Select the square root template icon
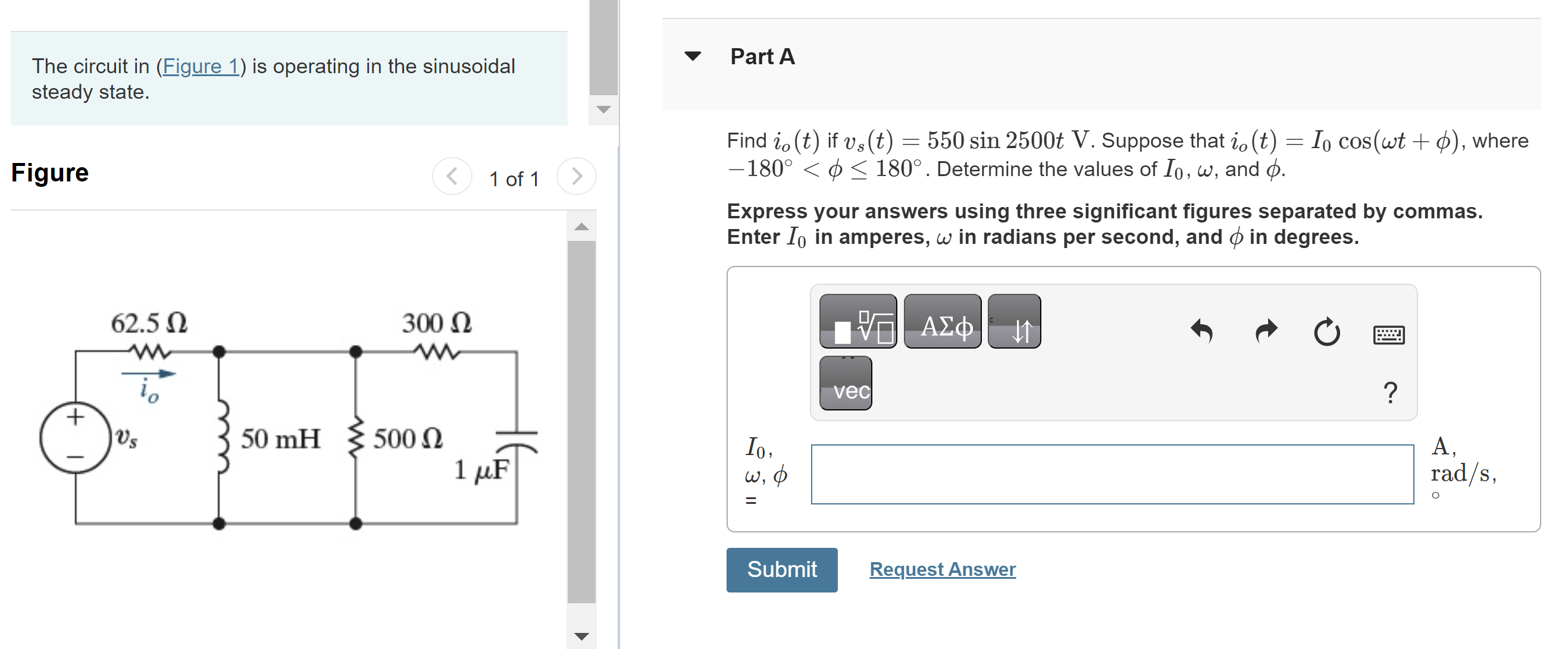The width and height of the screenshot is (1568, 649). pyautogui.click(x=857, y=324)
